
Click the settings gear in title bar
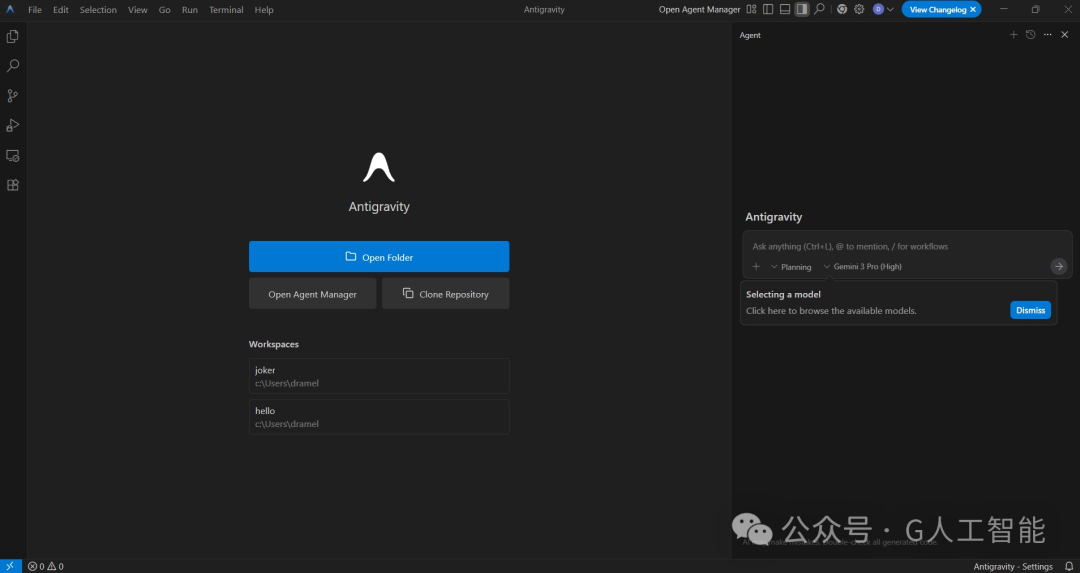pyautogui.click(x=859, y=10)
